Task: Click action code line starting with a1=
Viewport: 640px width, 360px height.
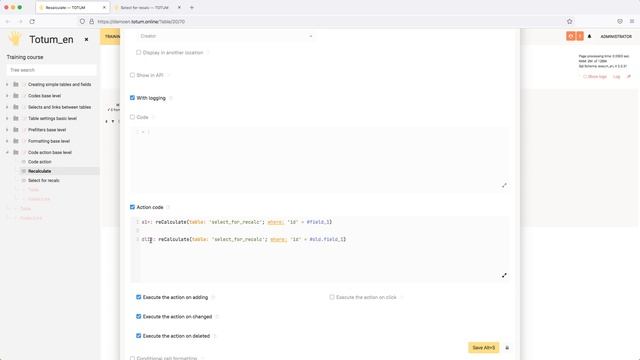Action: pyautogui.click(x=237, y=222)
